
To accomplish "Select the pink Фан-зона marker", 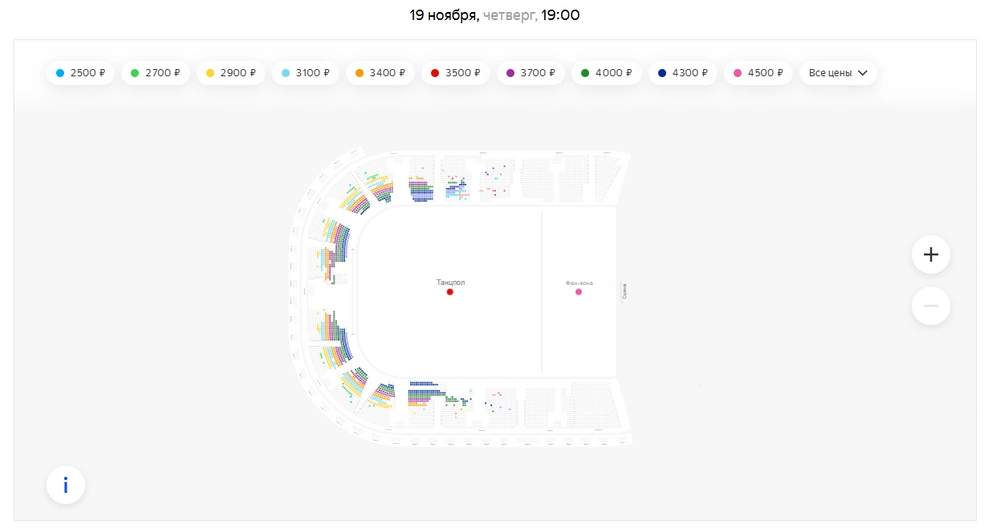I will 579,292.
